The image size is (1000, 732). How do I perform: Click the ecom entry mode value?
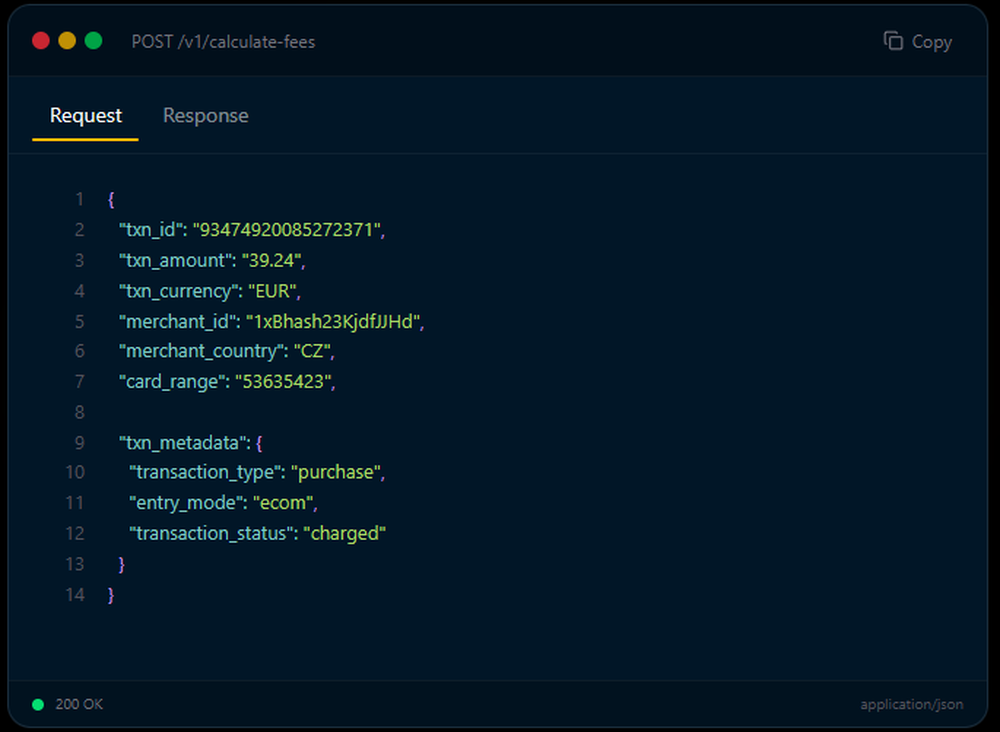click(285, 503)
